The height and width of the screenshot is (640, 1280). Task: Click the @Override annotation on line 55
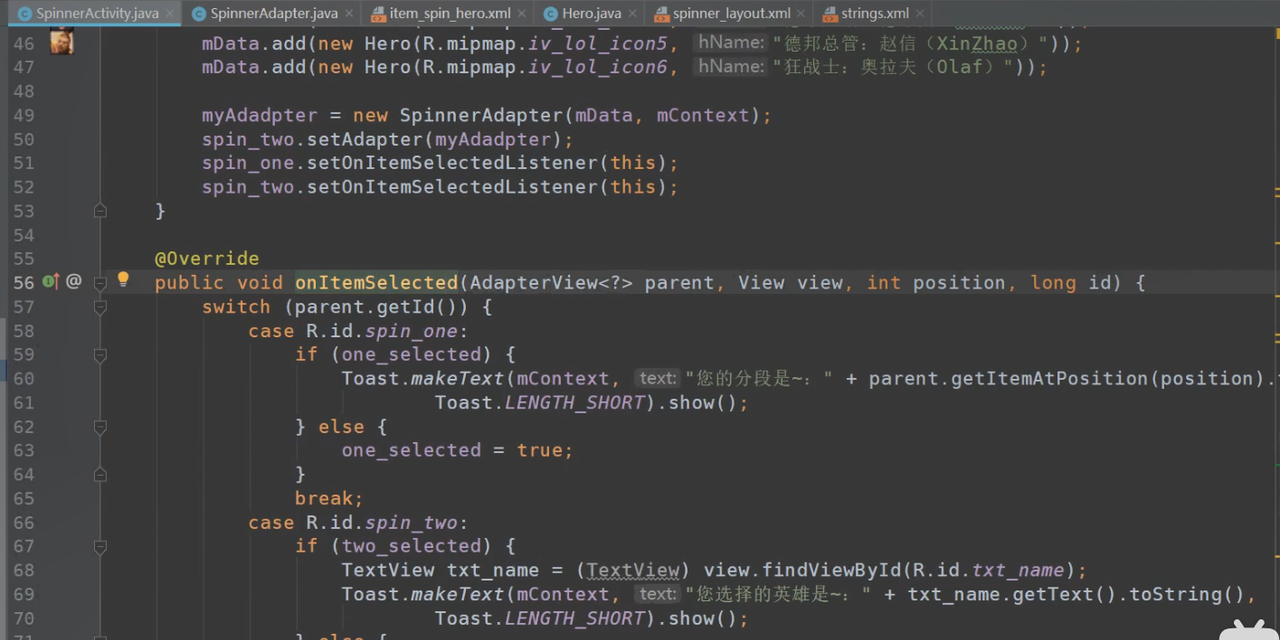coord(207,259)
